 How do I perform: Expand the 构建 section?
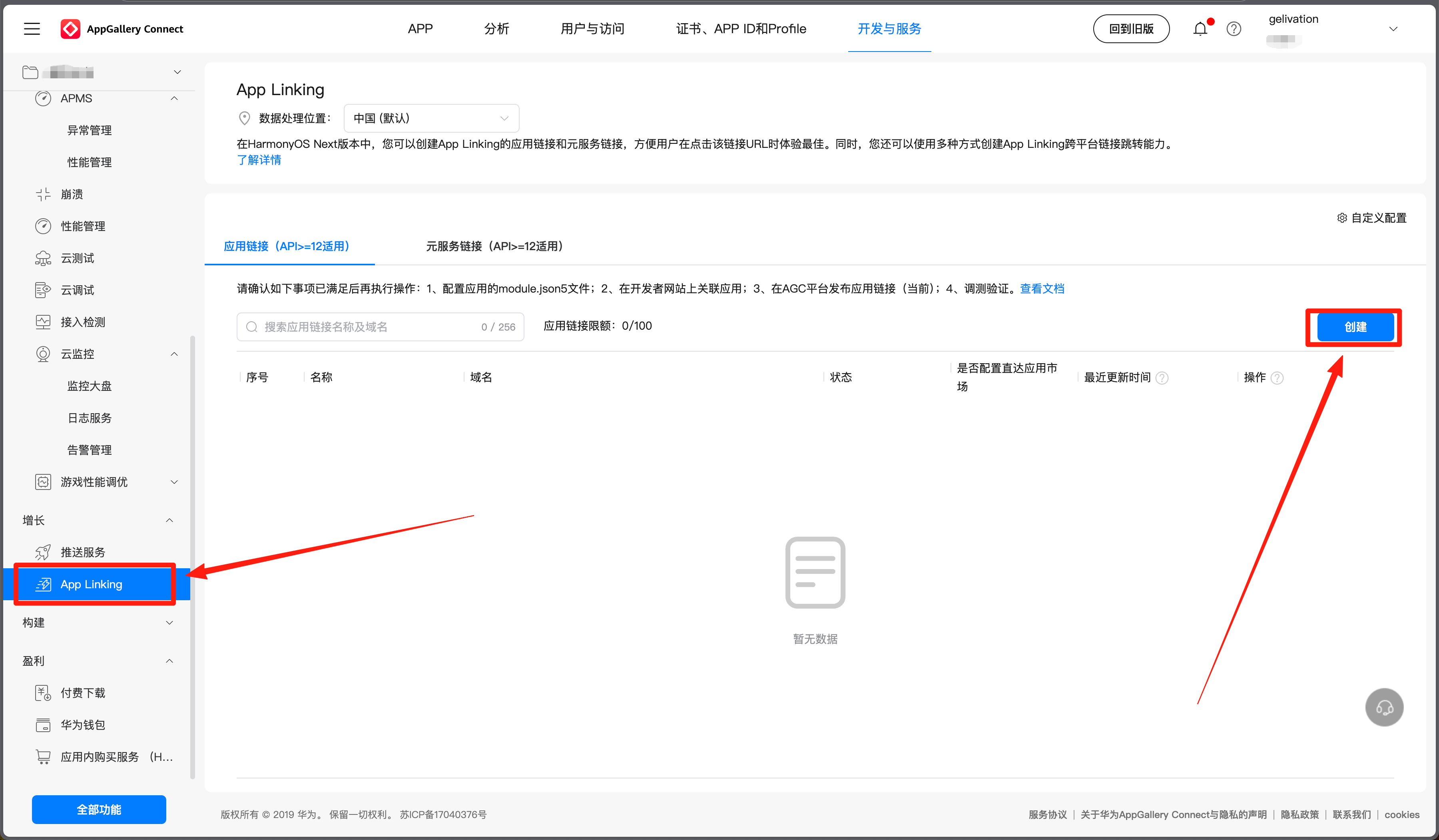[169, 623]
